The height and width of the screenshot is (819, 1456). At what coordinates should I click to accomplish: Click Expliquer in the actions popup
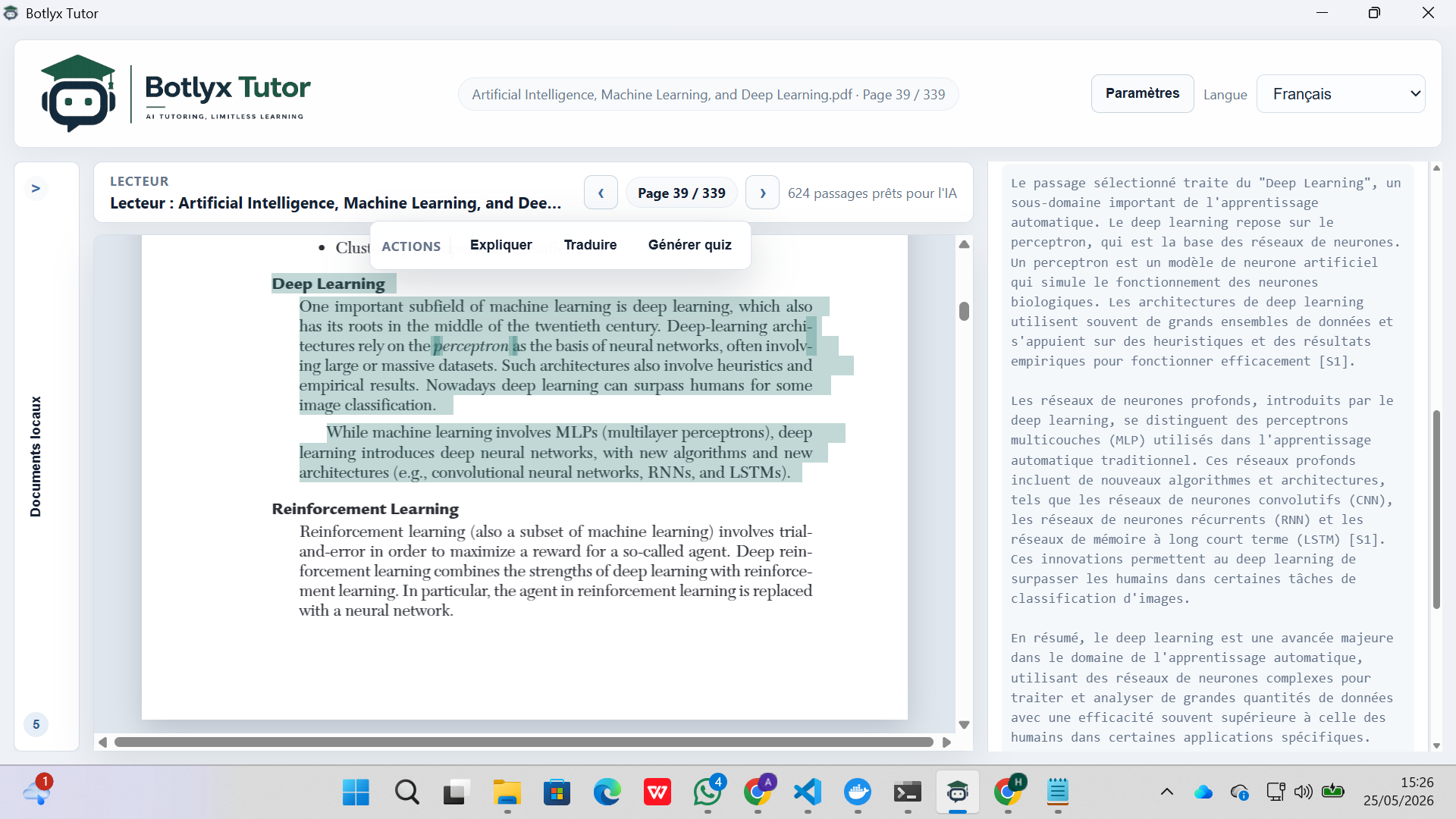[500, 245]
